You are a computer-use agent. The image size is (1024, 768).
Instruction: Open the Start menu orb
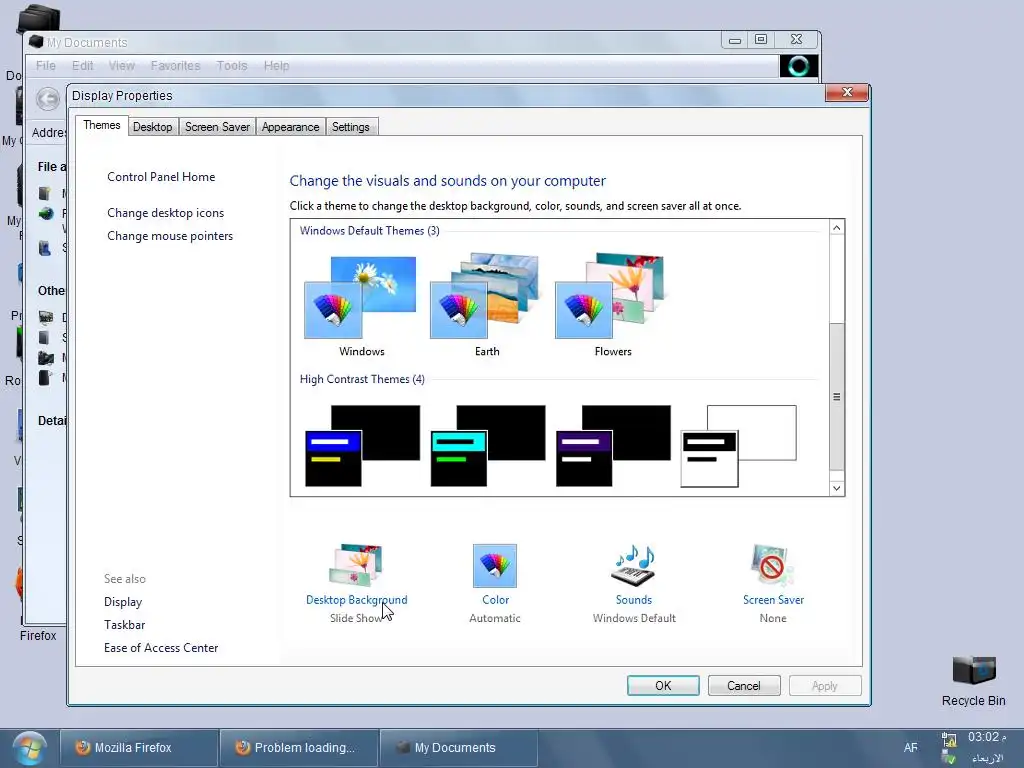[x=29, y=748]
